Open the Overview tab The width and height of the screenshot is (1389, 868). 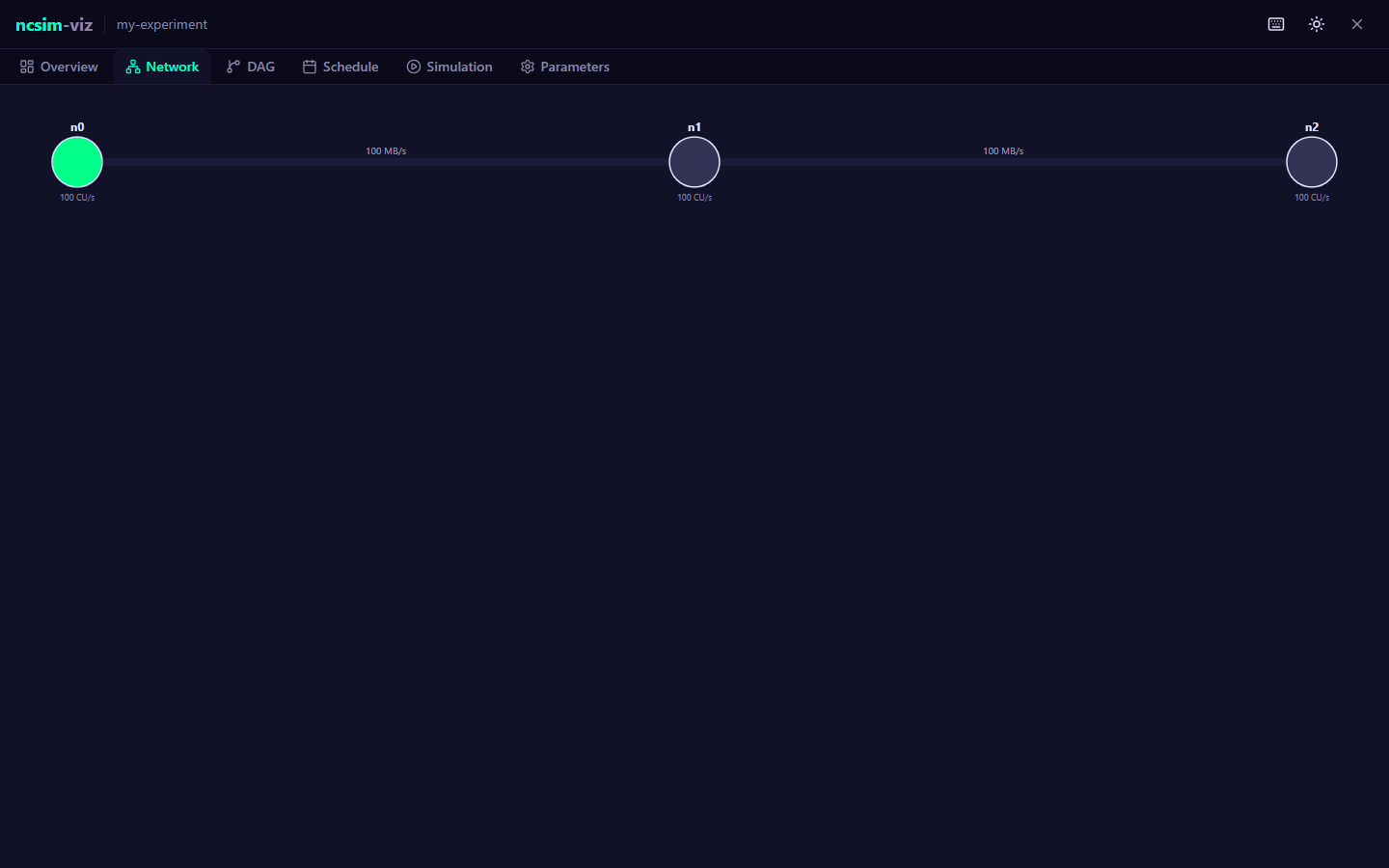pyautogui.click(x=59, y=67)
